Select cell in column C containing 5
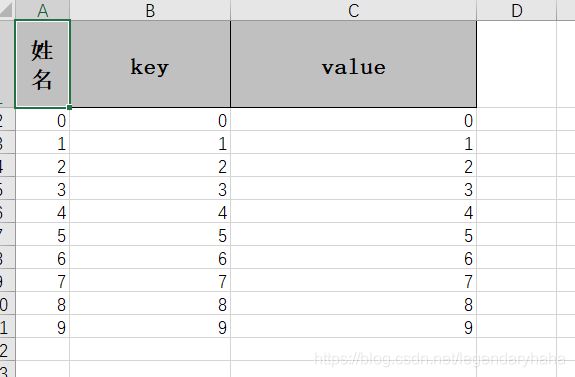Viewport: 575px width, 377px height. (354, 234)
